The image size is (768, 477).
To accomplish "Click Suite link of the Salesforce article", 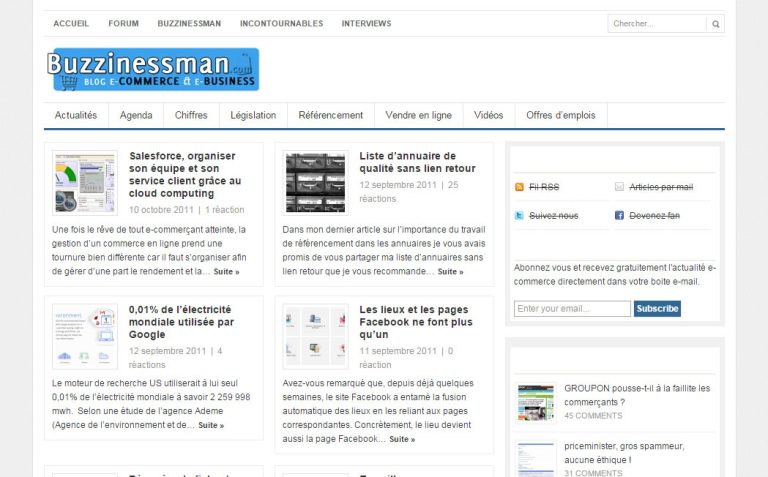I will pos(226,272).
